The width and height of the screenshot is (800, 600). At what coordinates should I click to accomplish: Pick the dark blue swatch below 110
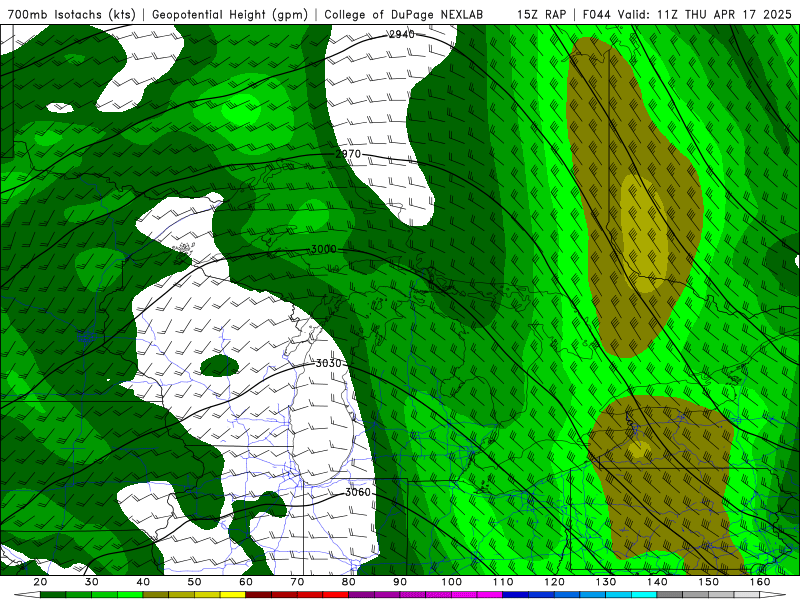pyautogui.click(x=515, y=595)
